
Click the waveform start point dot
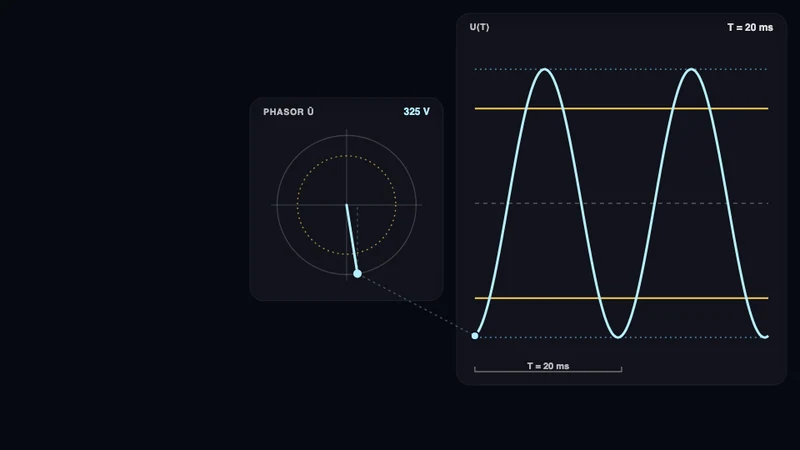475,336
